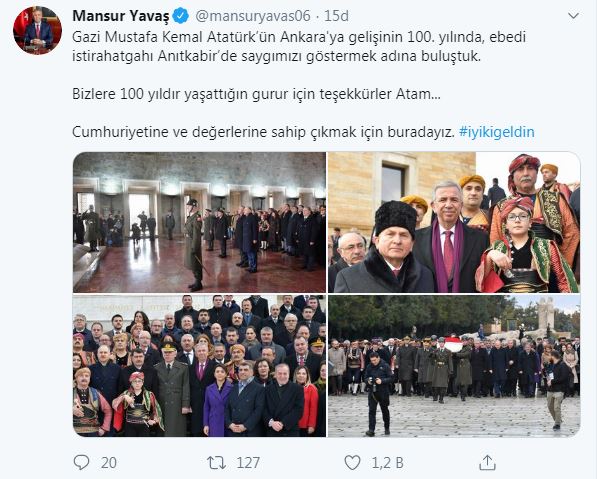Open the photo with costumed children

(454, 222)
